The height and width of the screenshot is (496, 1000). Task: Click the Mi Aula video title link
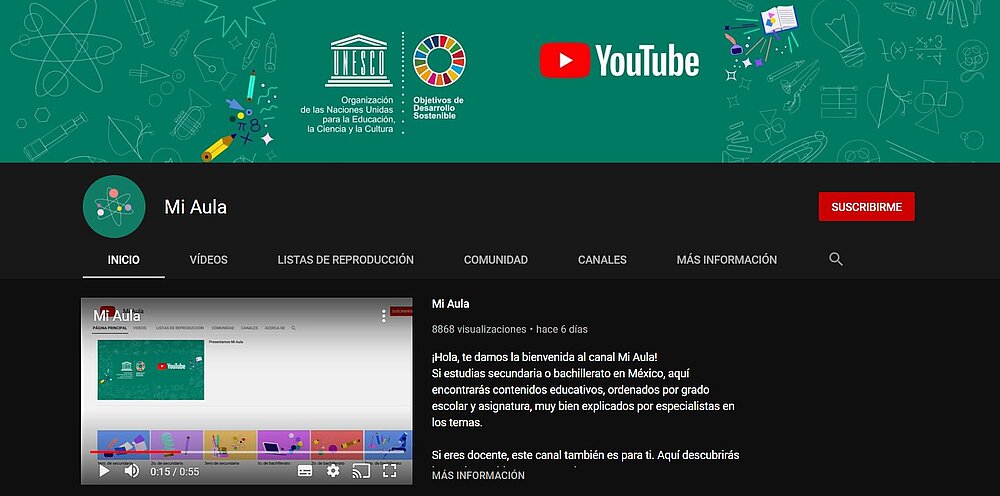(x=450, y=304)
